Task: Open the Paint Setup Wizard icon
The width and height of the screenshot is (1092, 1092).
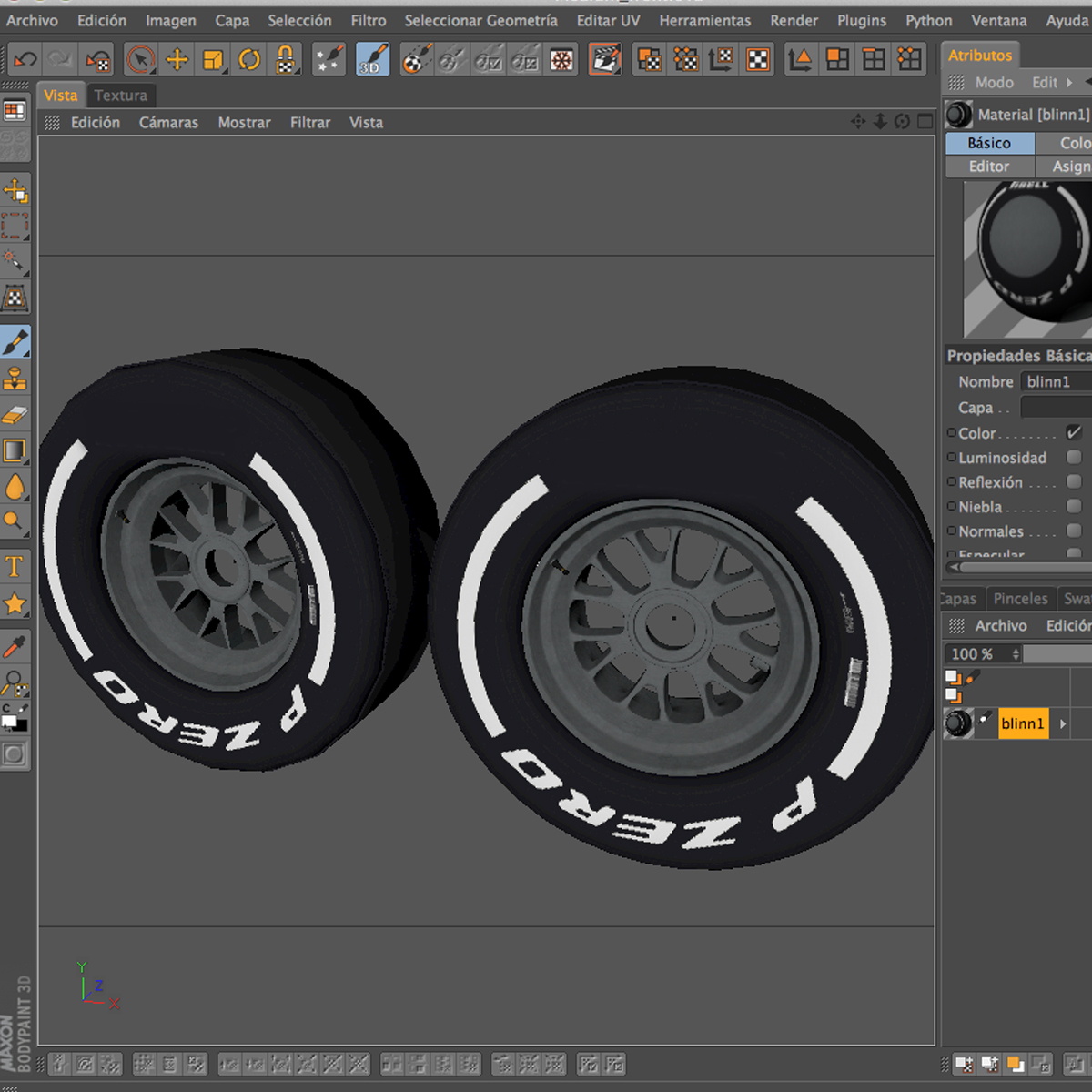Action: pos(329,60)
